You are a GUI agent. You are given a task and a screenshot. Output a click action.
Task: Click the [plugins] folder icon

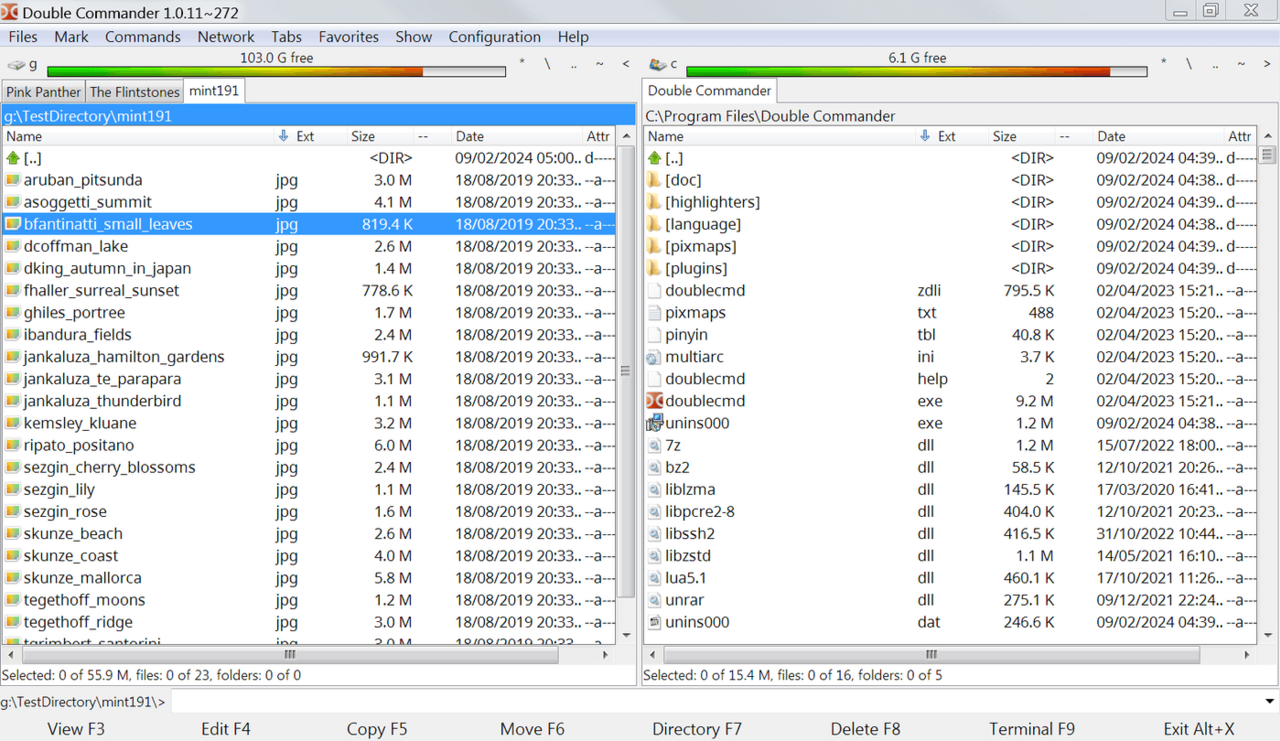[x=654, y=268]
